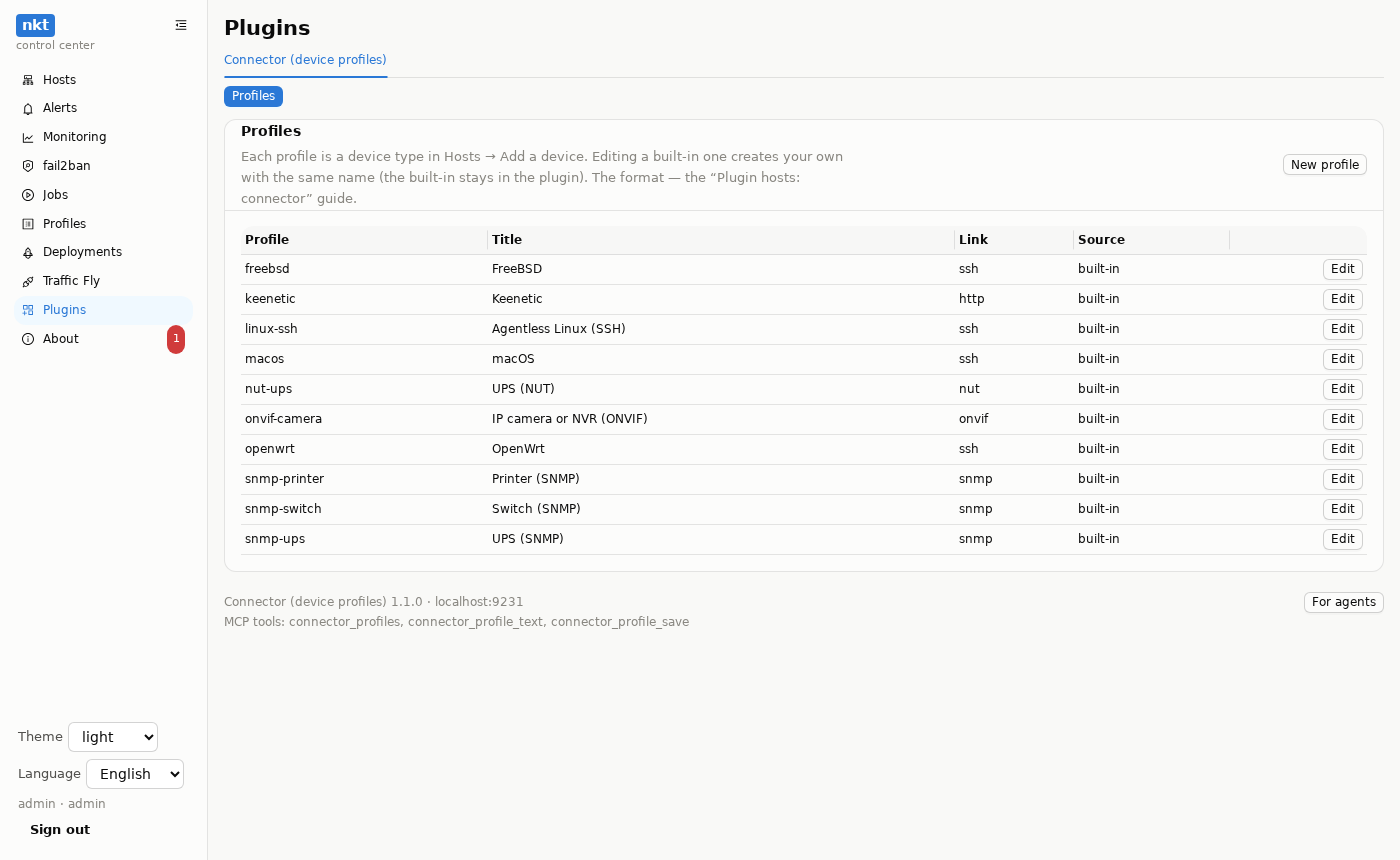Open the Language dropdown
Screen dimensions: 1400x860
(135, 774)
